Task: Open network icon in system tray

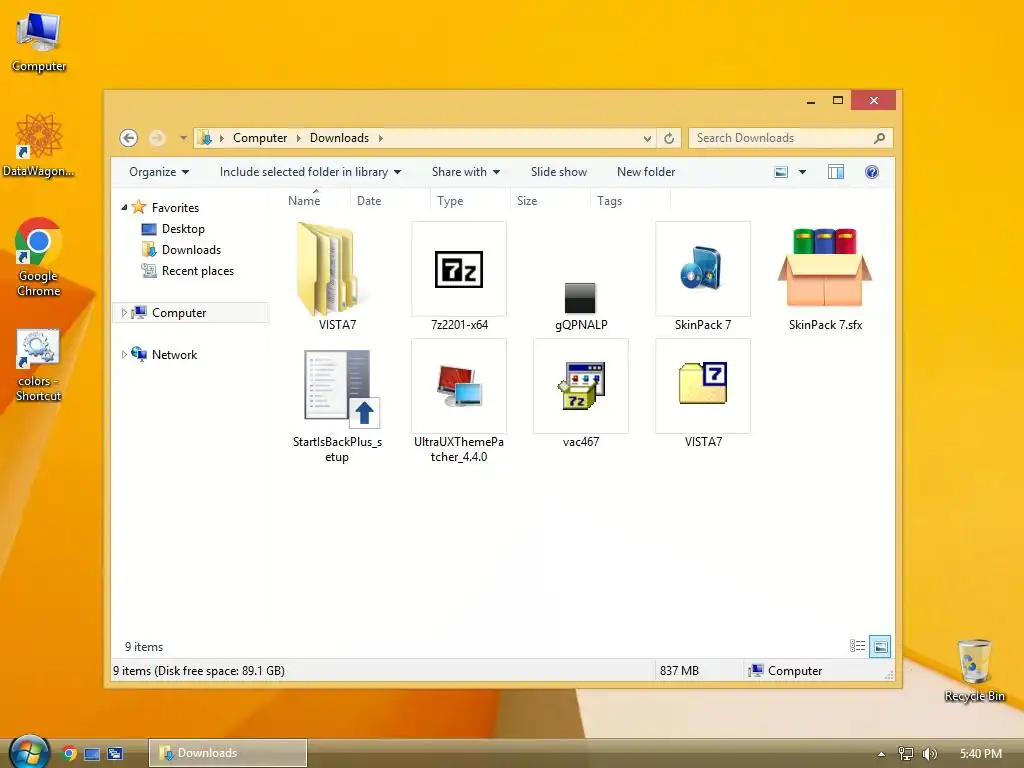Action: point(905,754)
